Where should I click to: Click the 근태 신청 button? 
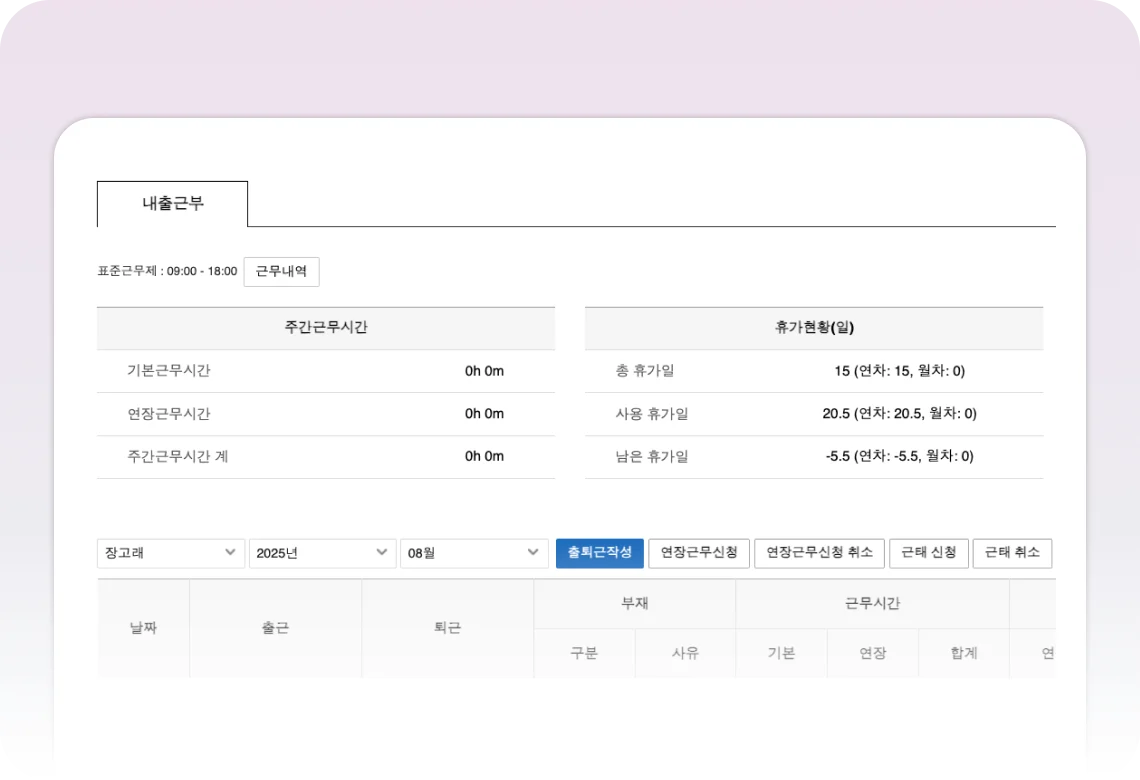(928, 553)
